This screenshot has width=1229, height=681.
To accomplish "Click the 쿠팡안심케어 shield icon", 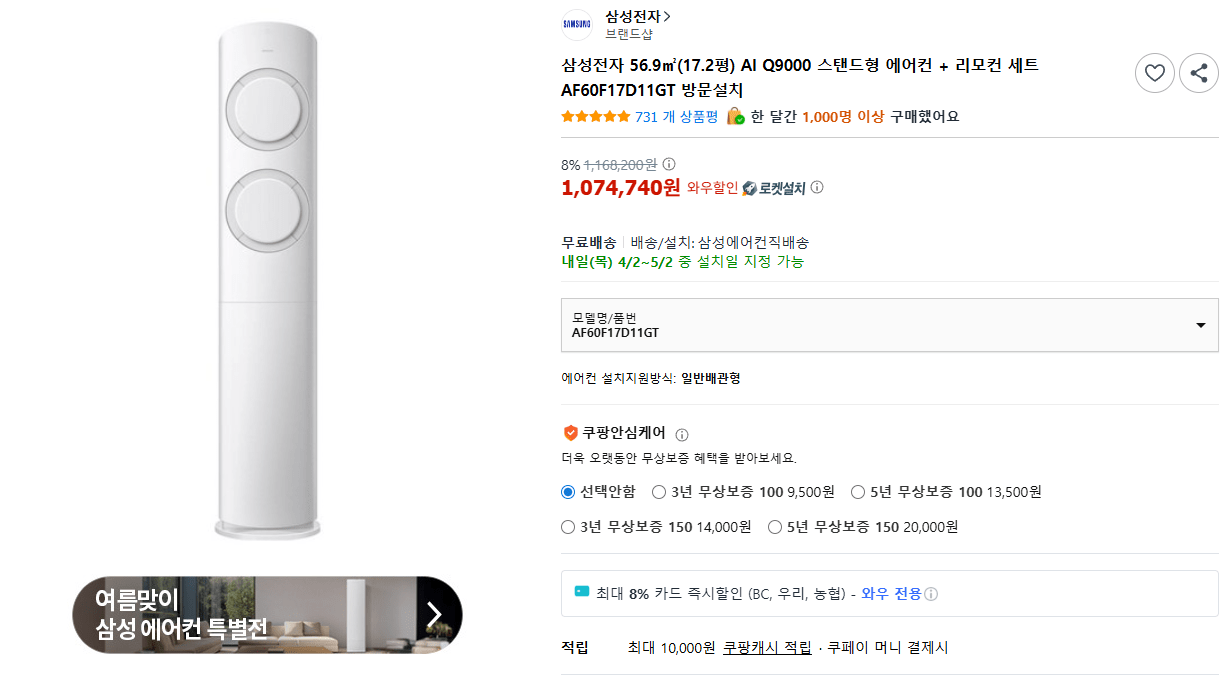I will point(571,434).
